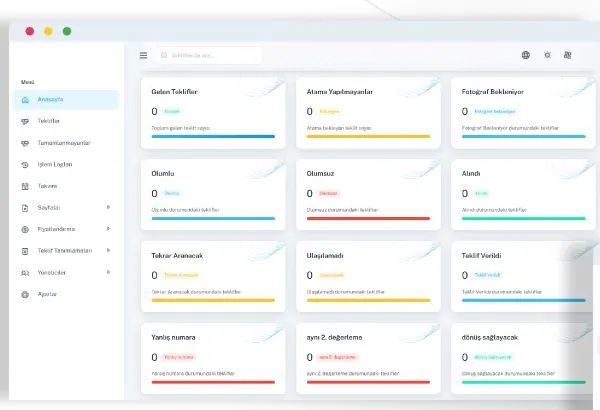
Task: Click the Ayarlar gear icon
Action: coord(25,294)
